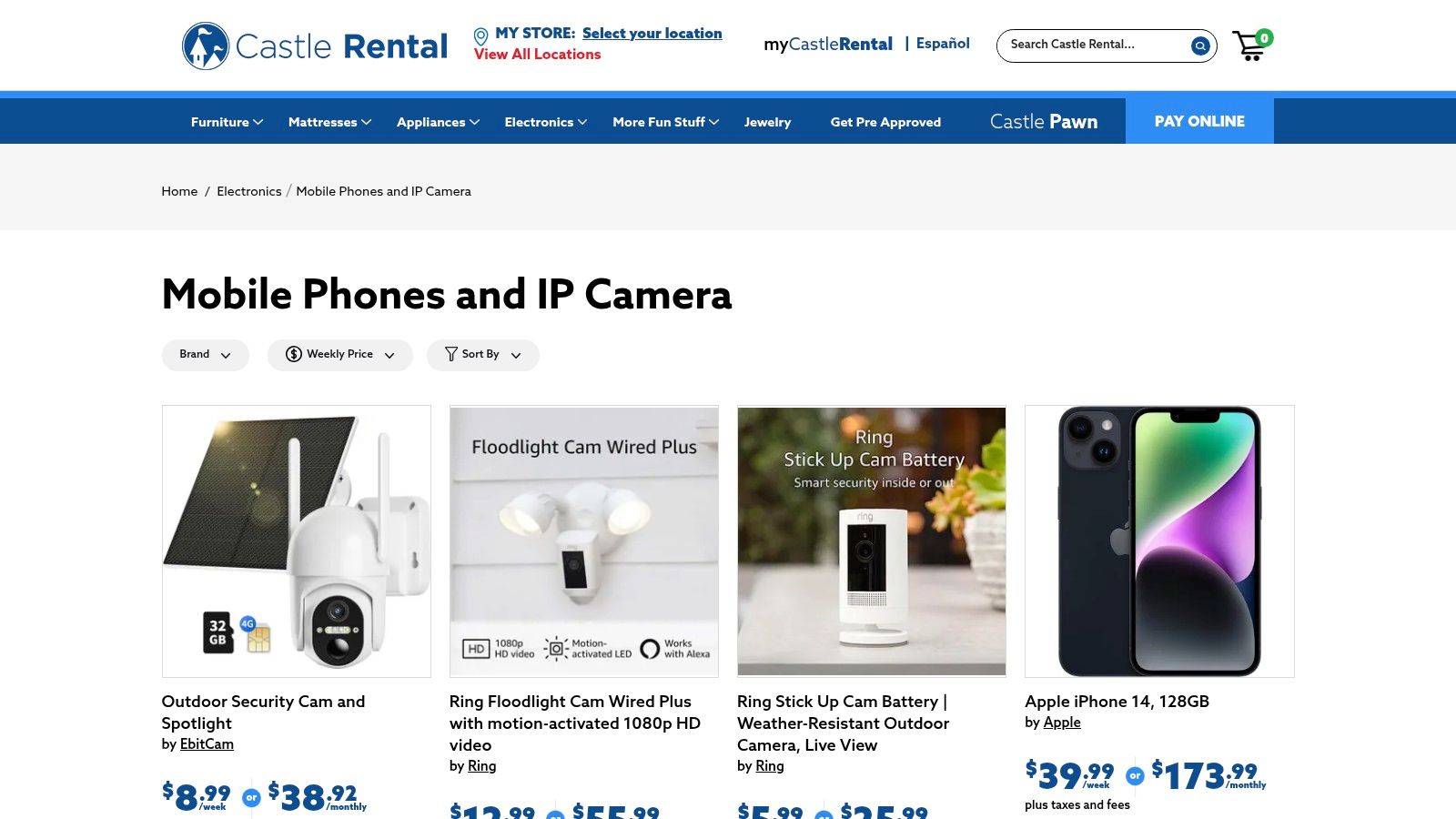Click the Select your location link
Image resolution: width=1456 pixels, height=819 pixels.
pyautogui.click(x=652, y=34)
